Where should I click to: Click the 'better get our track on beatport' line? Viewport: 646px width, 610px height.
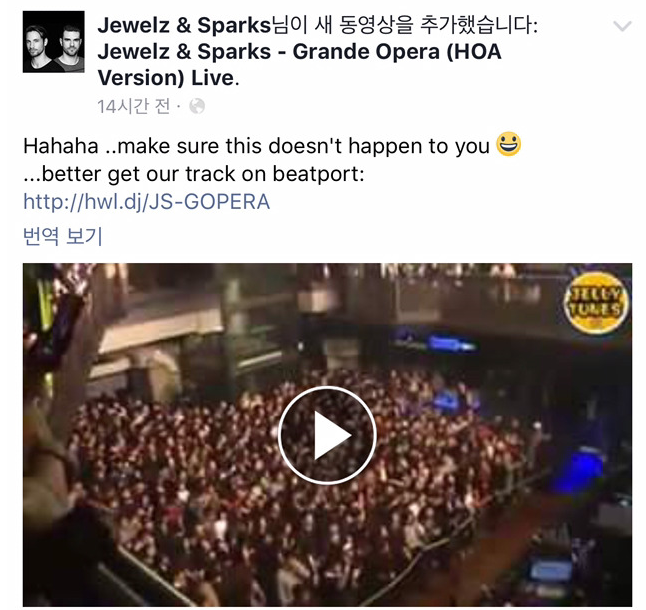pos(194,174)
